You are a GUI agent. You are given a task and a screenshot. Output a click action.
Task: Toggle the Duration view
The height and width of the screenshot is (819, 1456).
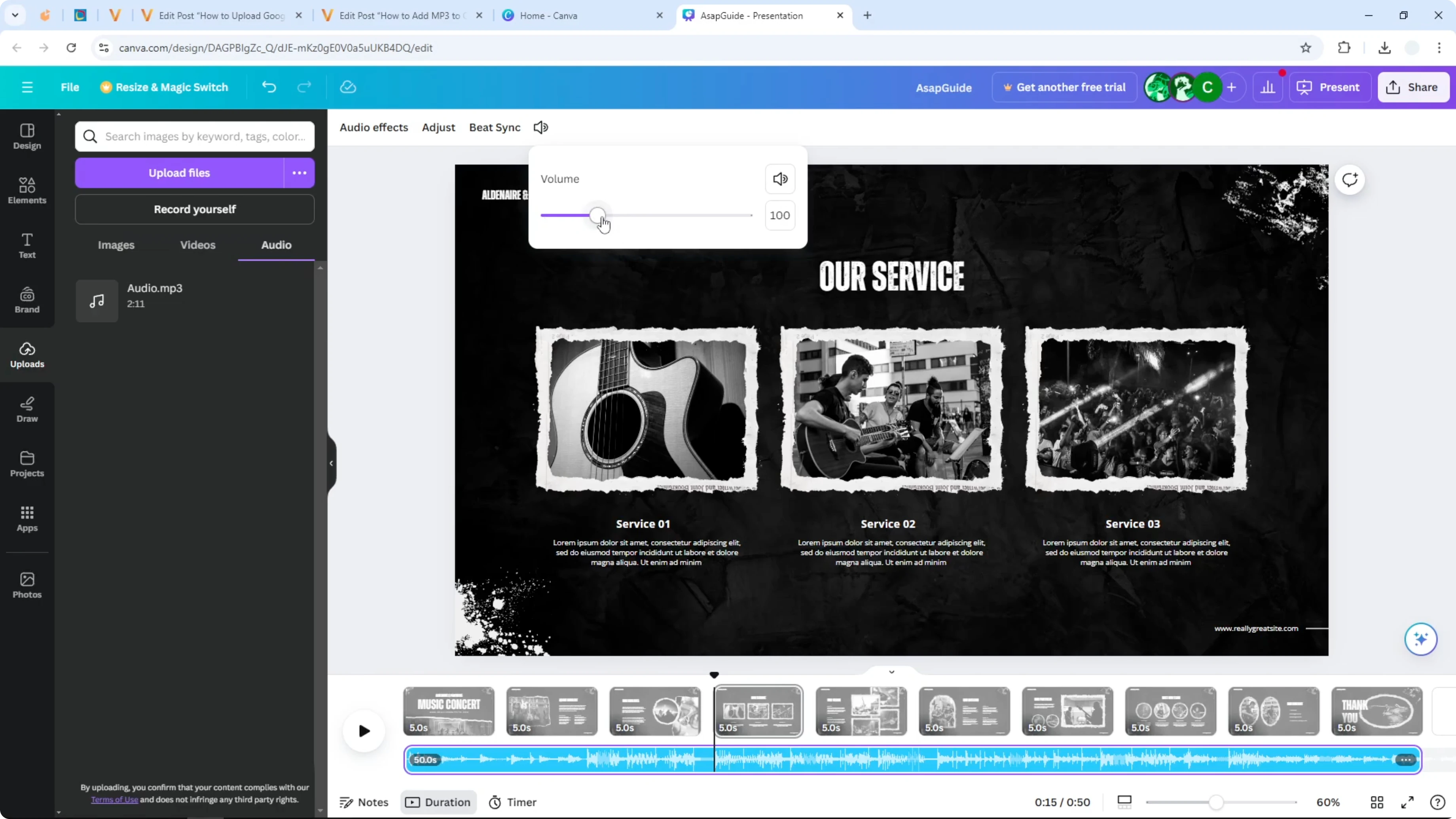[x=438, y=802]
